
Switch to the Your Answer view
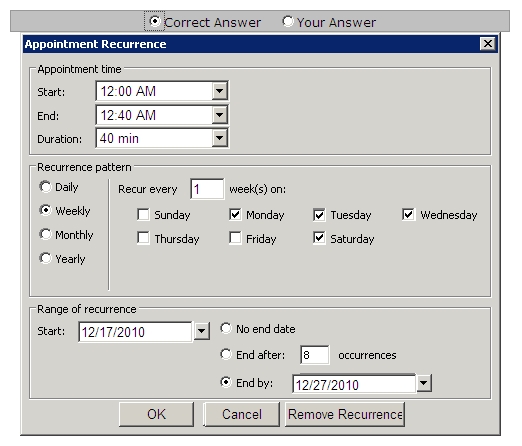point(288,21)
